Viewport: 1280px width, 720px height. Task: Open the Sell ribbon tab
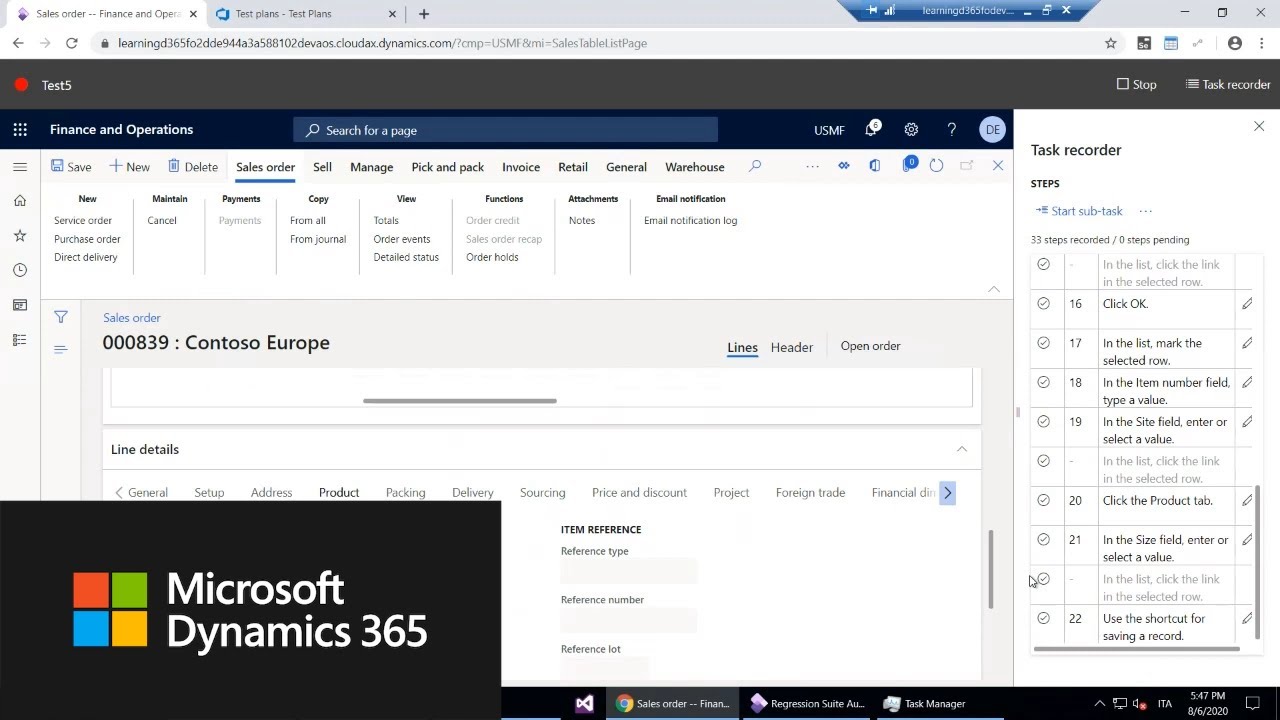coord(322,167)
